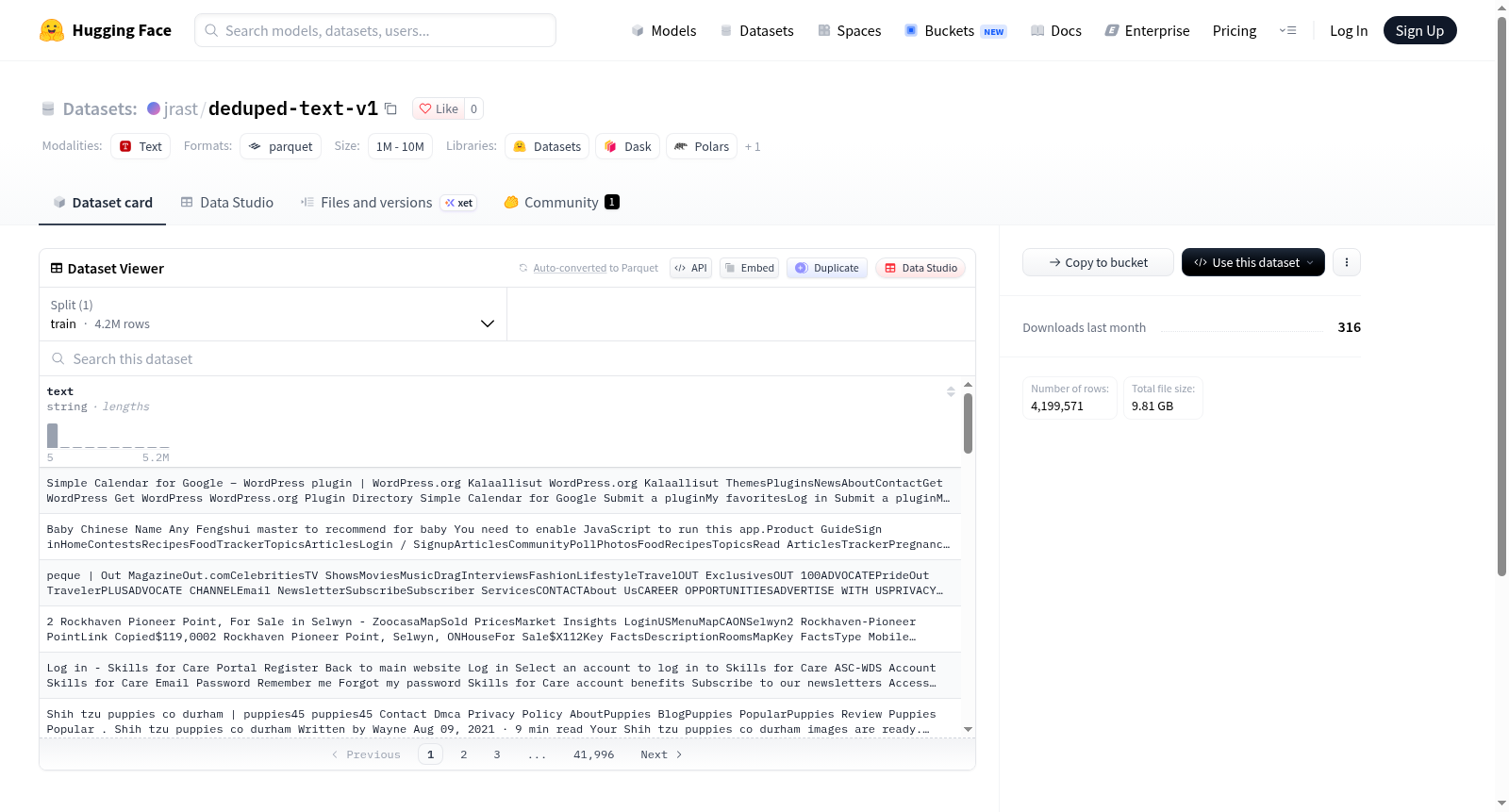Image resolution: width=1509 pixels, height=812 pixels.
Task: Click the Log In link
Action: pyautogui.click(x=1349, y=30)
